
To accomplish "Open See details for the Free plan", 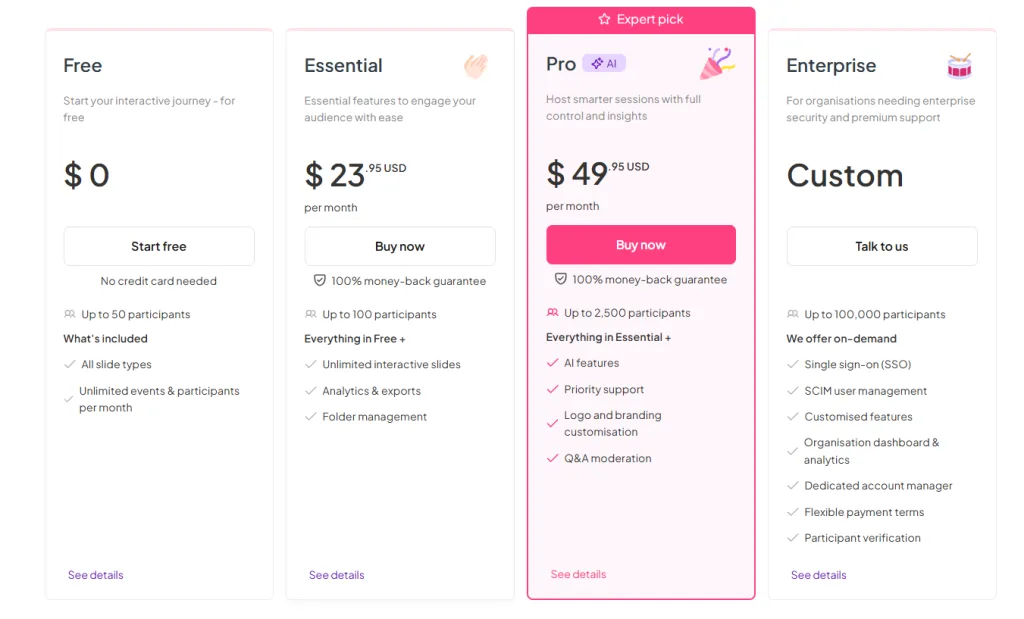I will tap(96, 575).
